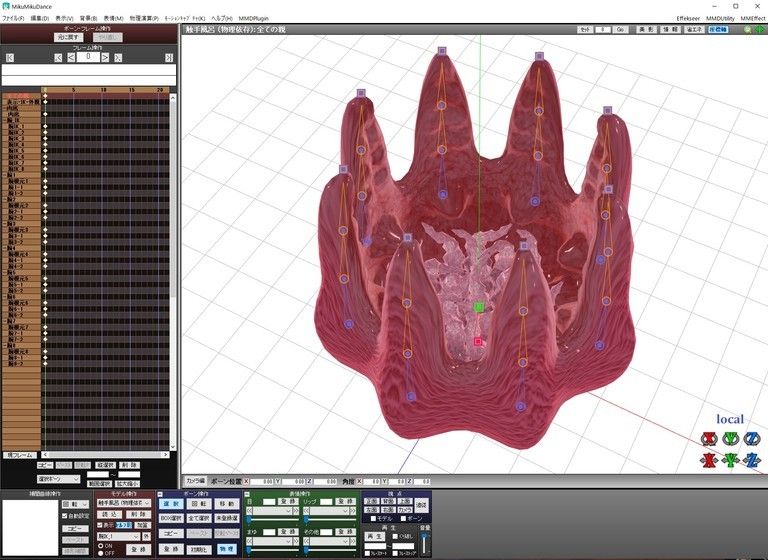Click next eye morph arrow
This screenshot has width=768, height=560.
coord(295,511)
